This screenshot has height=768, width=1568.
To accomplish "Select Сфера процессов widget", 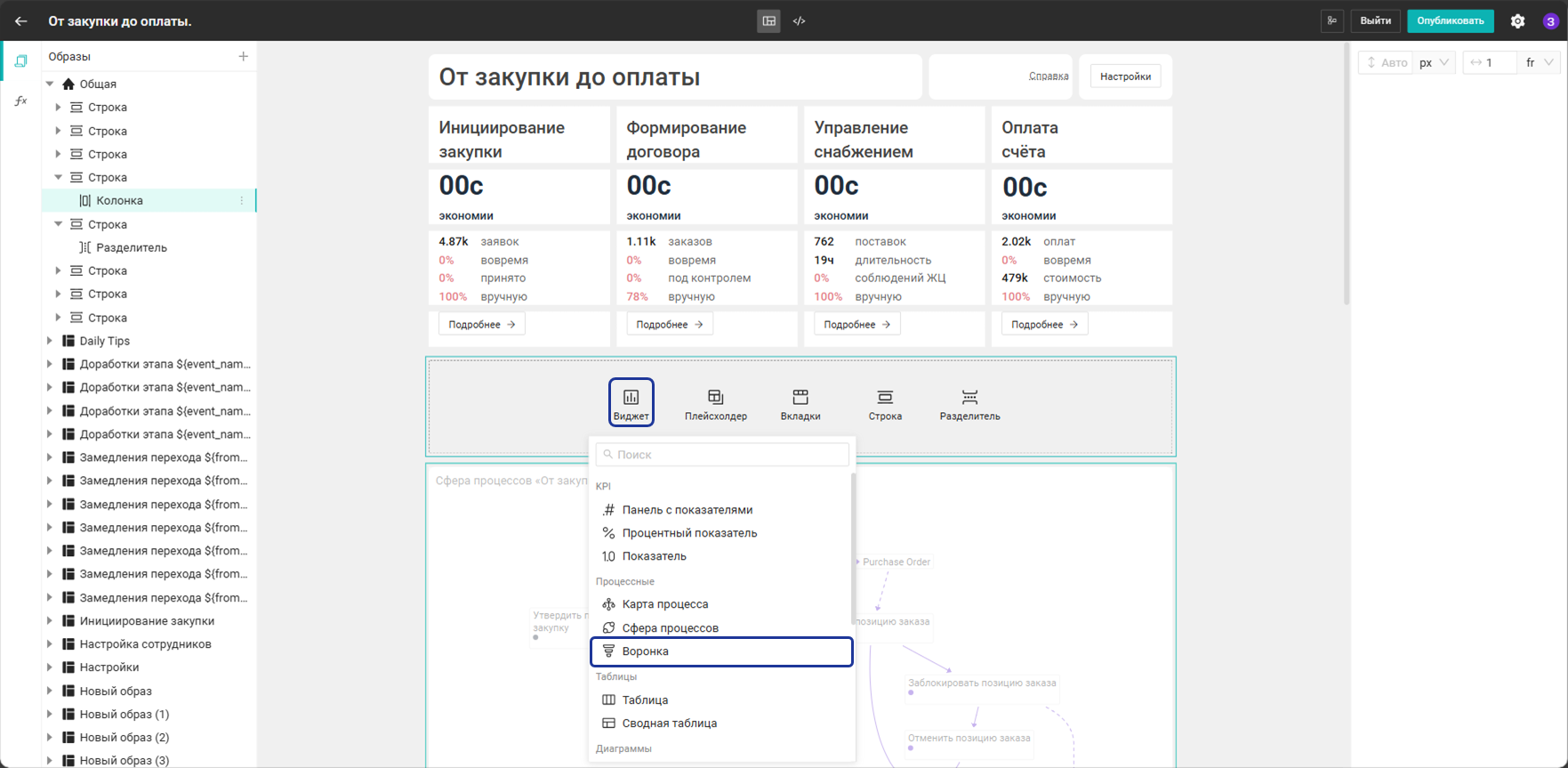I will point(721,628).
